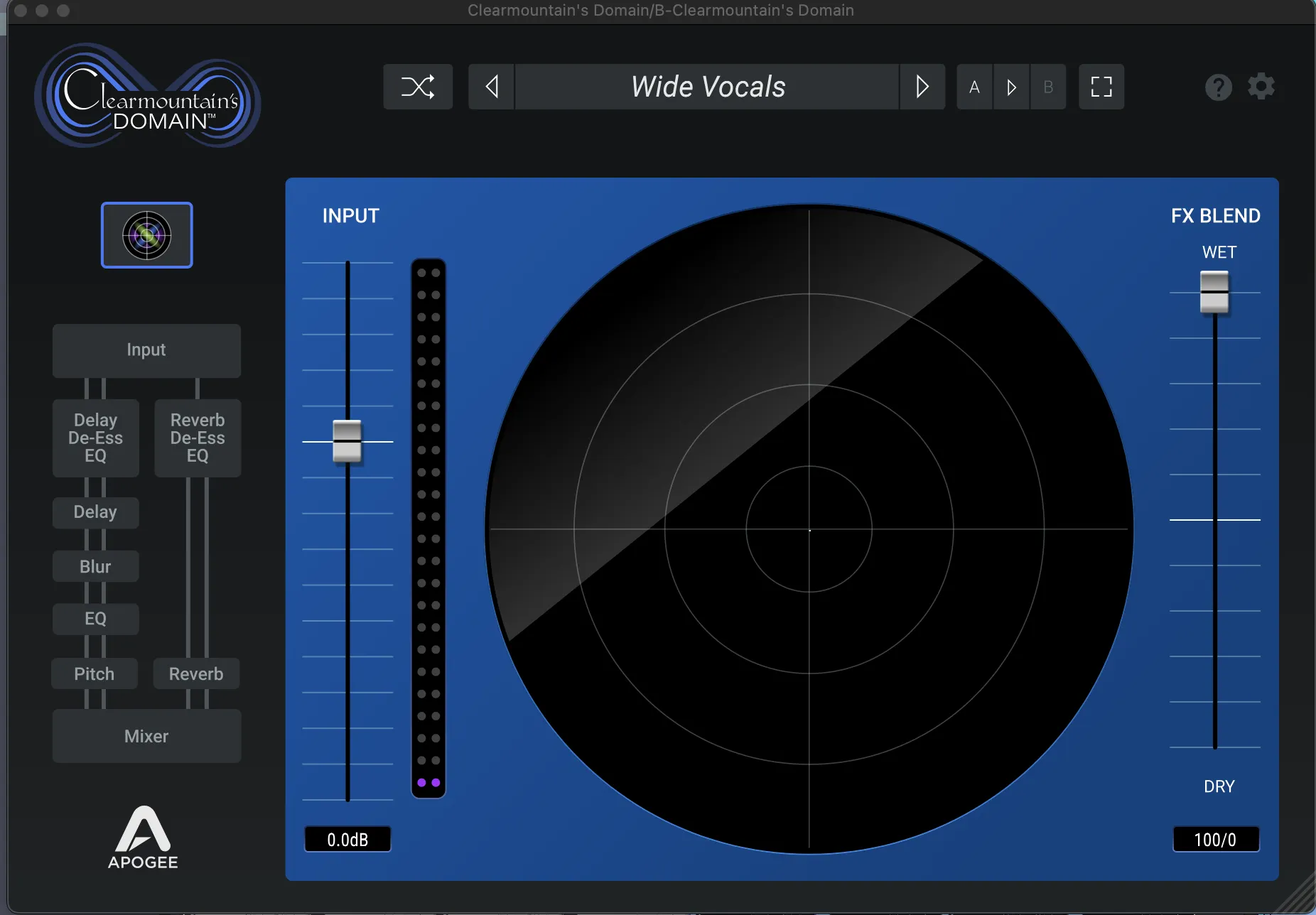Open help with the question mark icon
Viewport: 1316px width, 915px height.
pyautogui.click(x=1218, y=87)
